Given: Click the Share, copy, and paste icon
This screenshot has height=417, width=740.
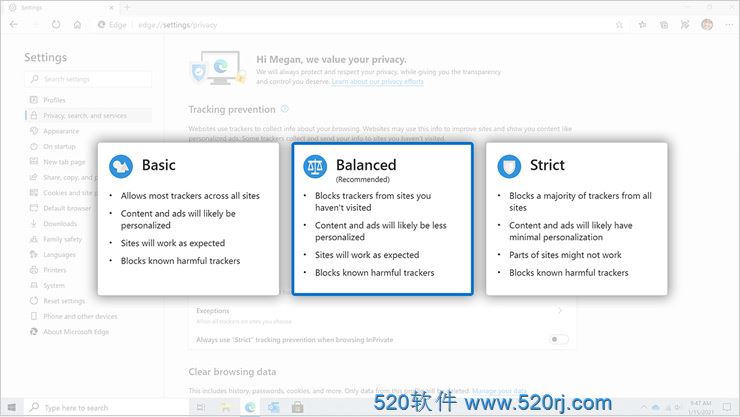Looking at the screenshot, I should coord(34,177).
